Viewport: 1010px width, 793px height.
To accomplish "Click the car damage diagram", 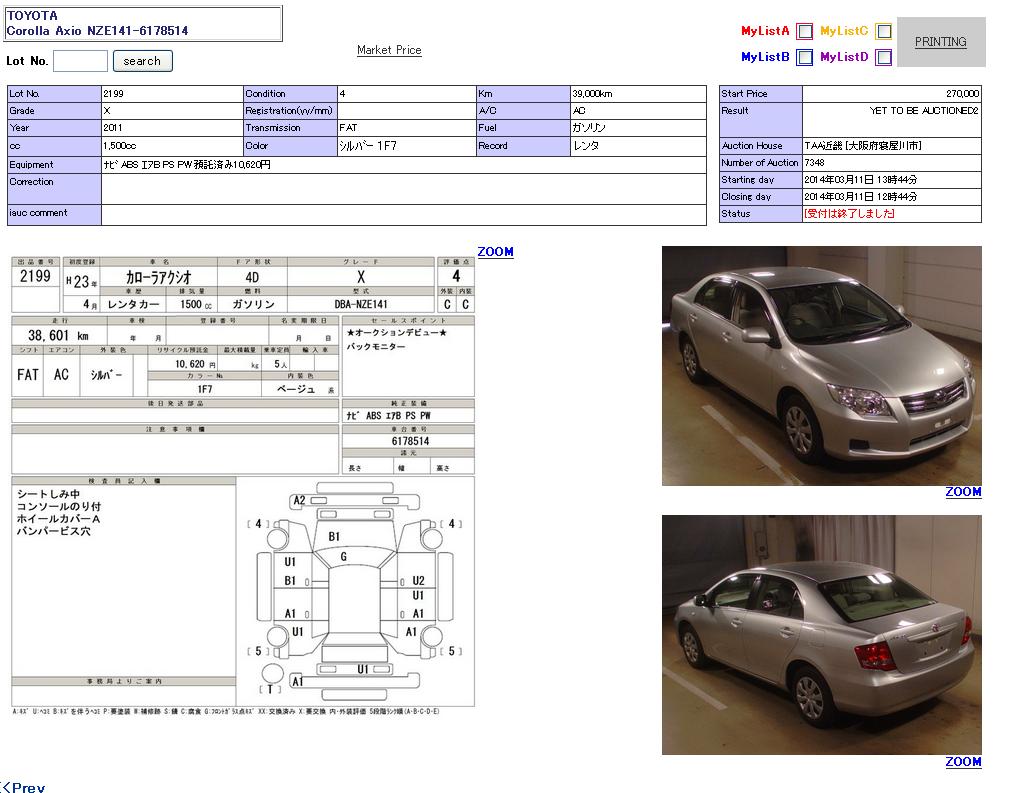I will pyautogui.click(x=354, y=592).
